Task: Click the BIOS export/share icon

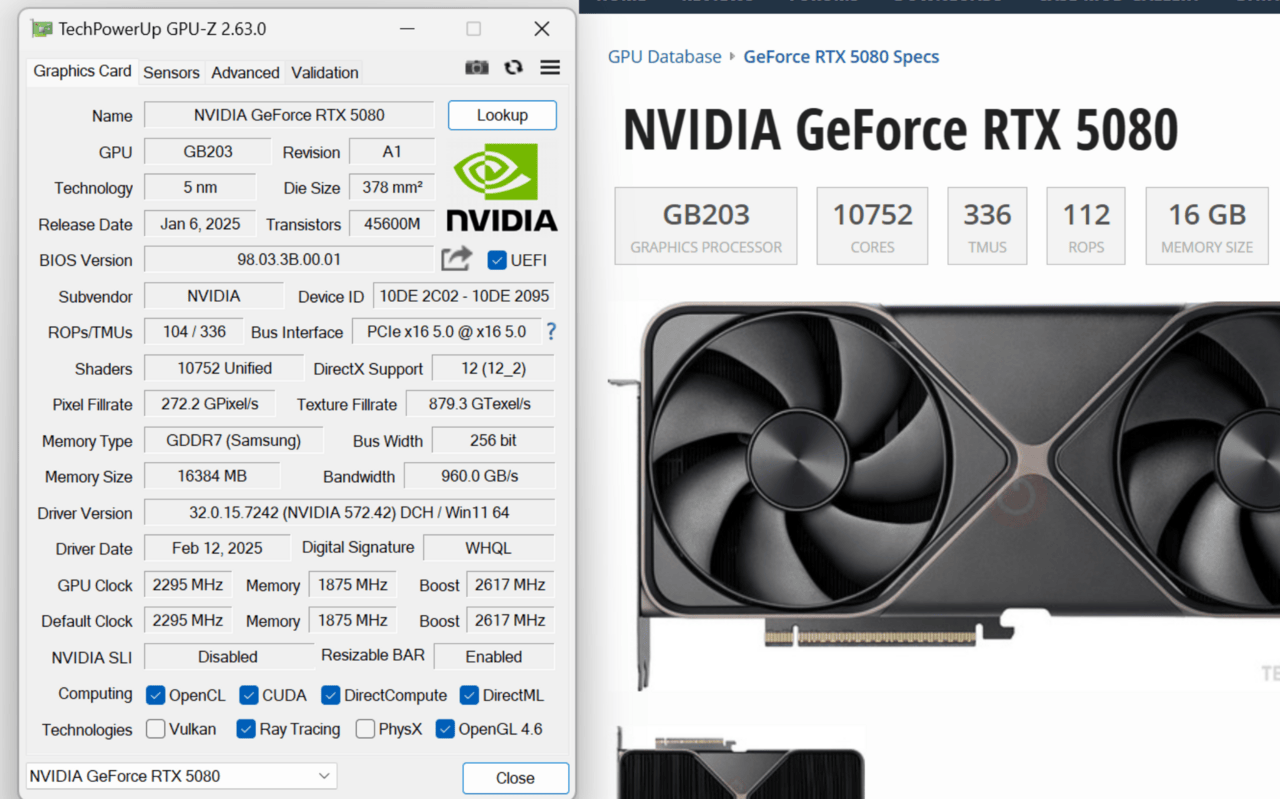Action: point(457,258)
